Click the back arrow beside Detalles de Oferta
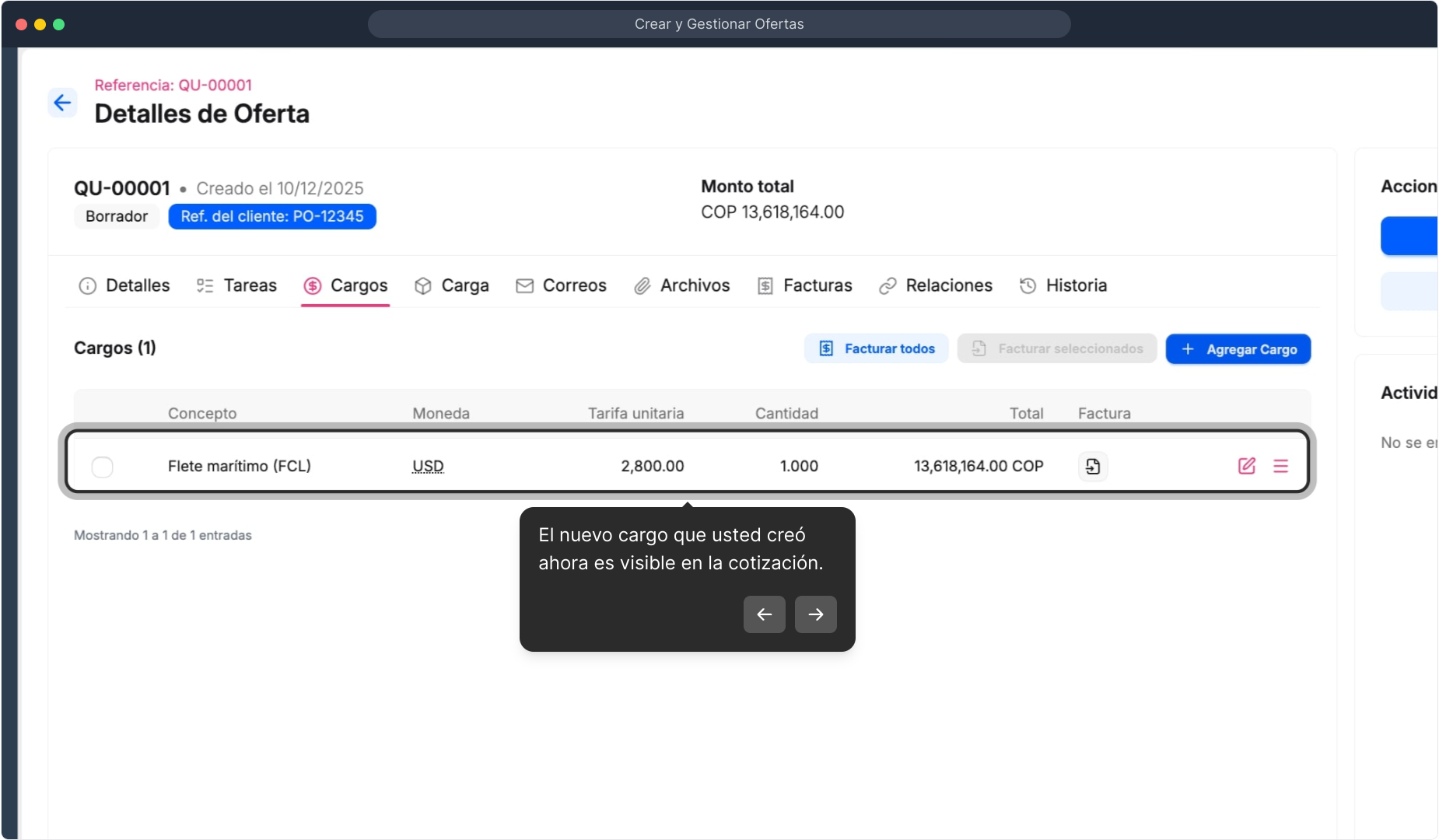 [62, 103]
